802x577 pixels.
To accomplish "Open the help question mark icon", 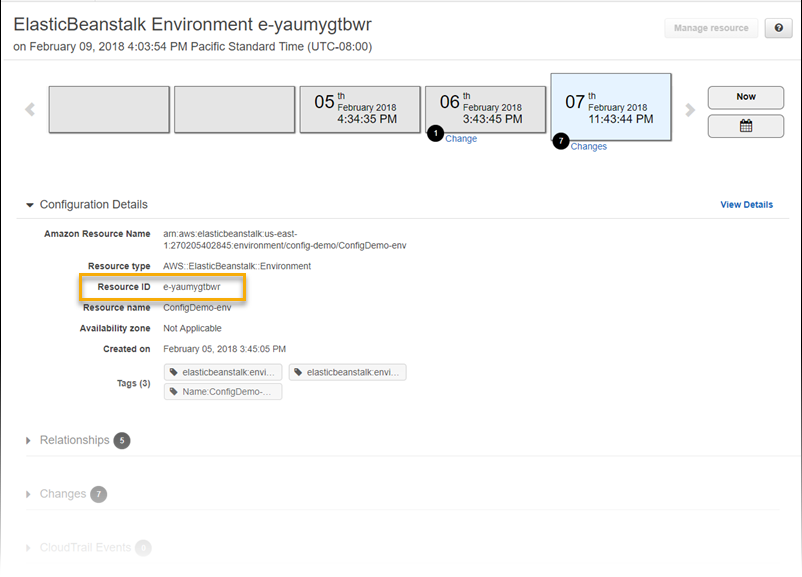I will click(x=778, y=28).
